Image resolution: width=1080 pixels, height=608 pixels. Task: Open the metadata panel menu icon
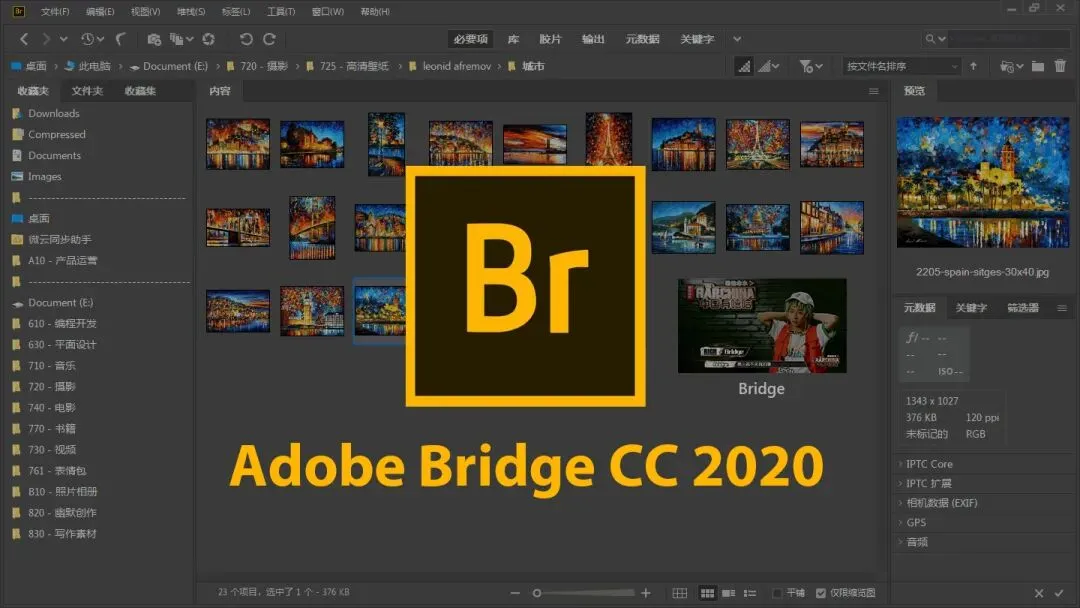pyautogui.click(x=1062, y=308)
